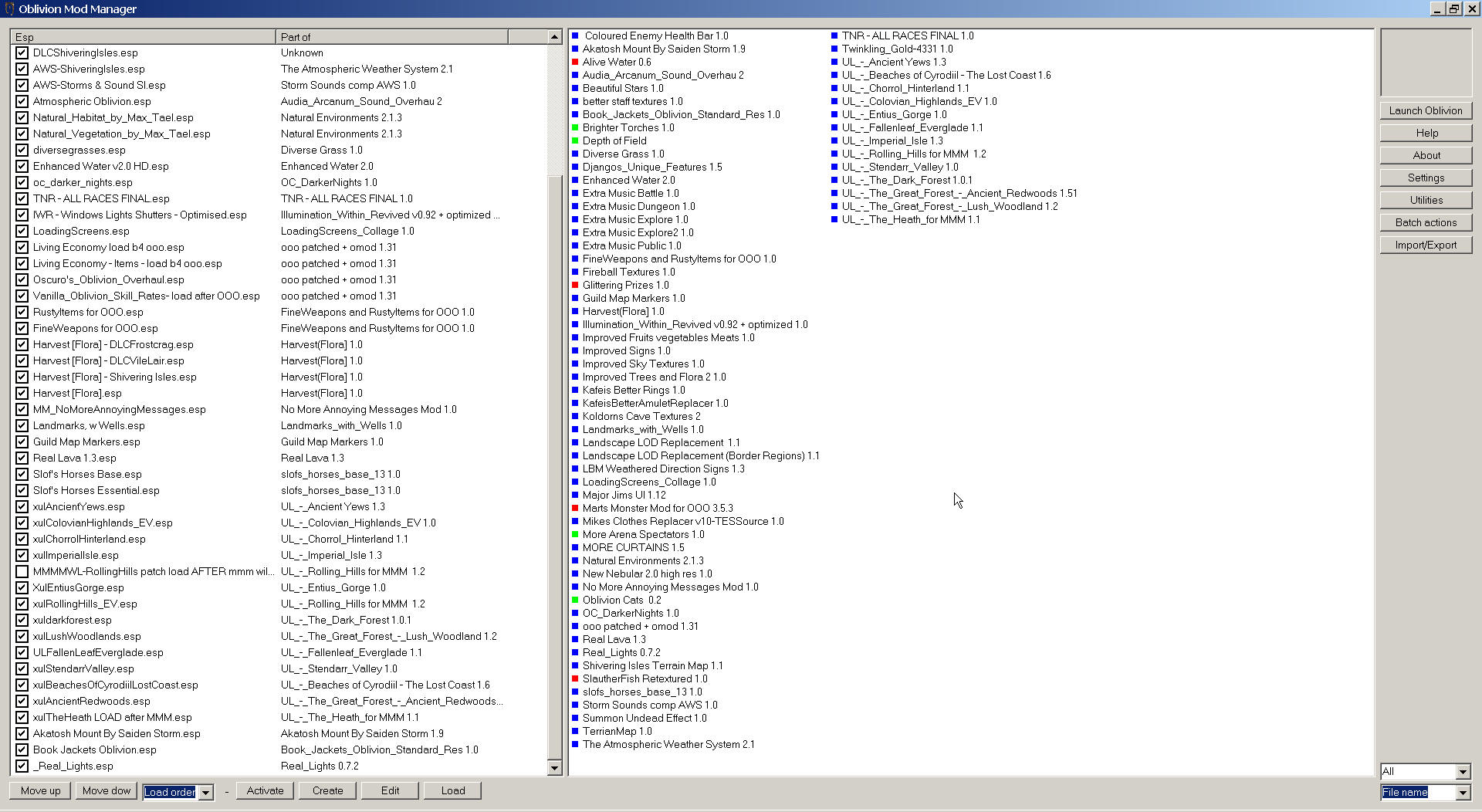The height and width of the screenshot is (812, 1482).
Task: Click the red square for Marts Monster Mod for OOO
Action: [575, 508]
